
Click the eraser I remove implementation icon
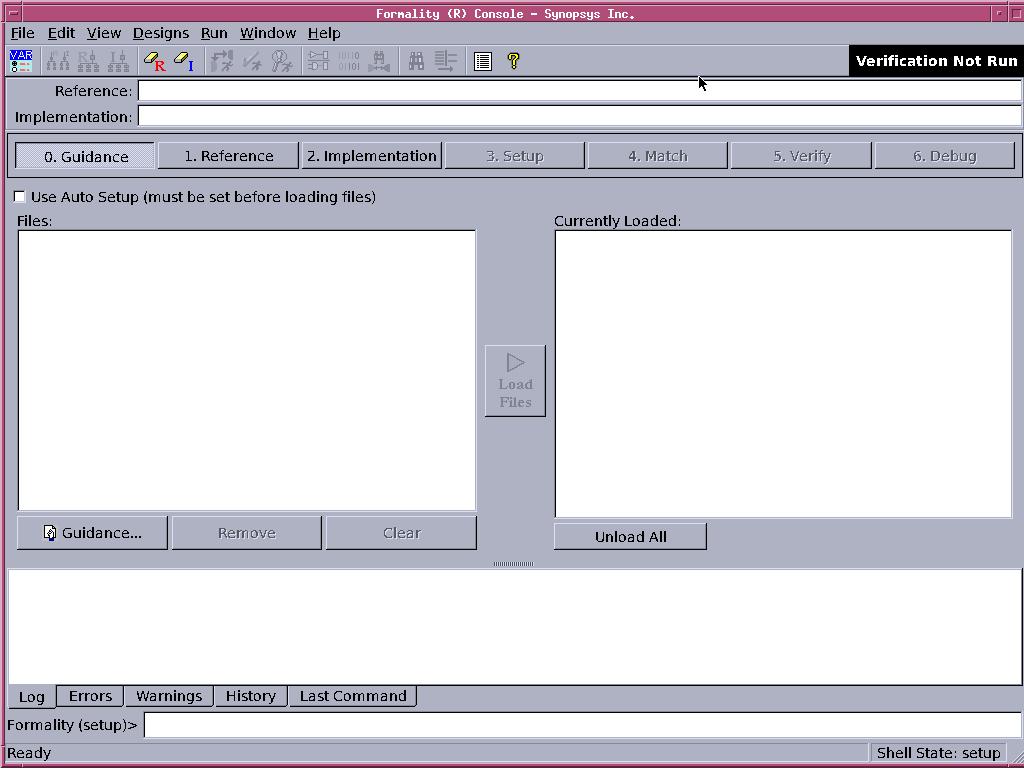point(185,61)
